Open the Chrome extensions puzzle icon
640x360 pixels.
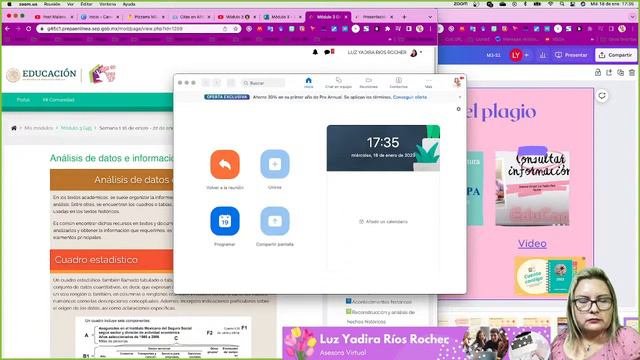[x=387, y=29]
